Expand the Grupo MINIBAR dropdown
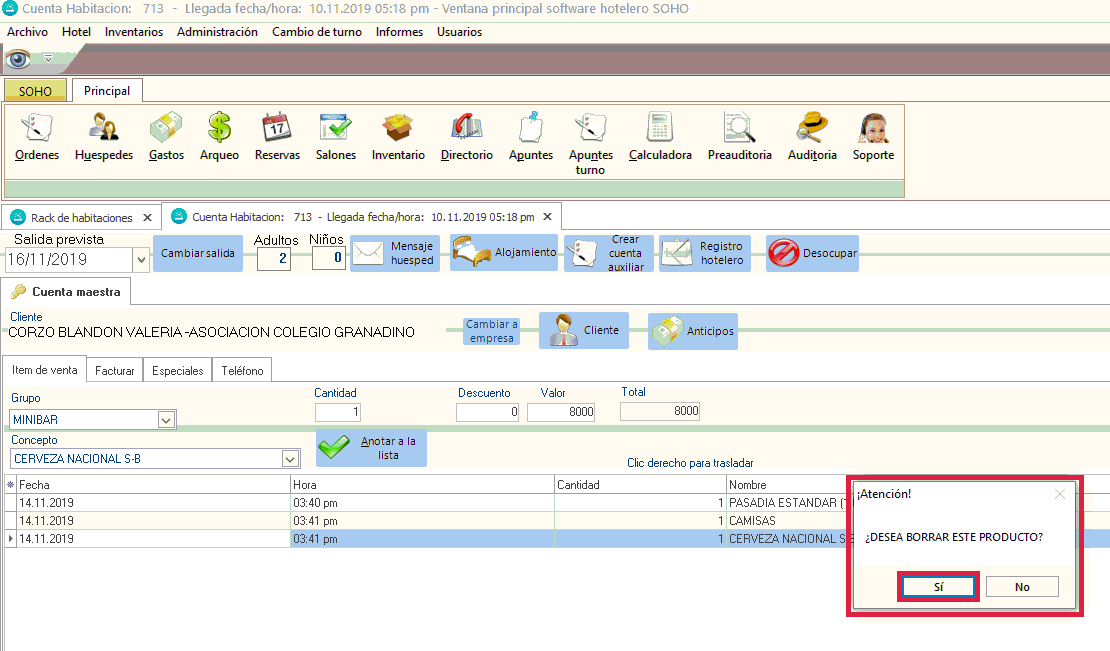The height and width of the screenshot is (651, 1110). click(167, 420)
